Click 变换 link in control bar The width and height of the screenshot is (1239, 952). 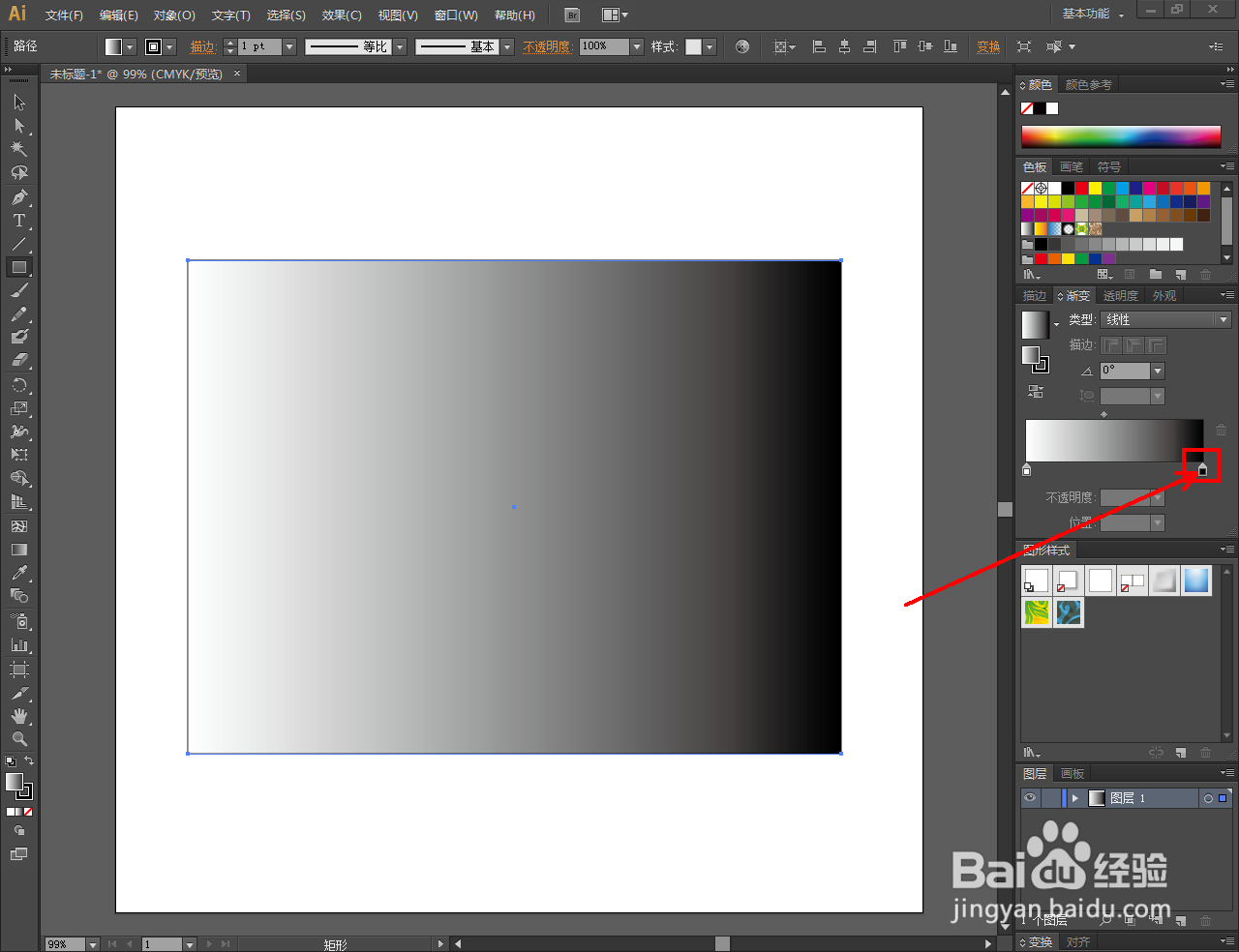pos(988,47)
